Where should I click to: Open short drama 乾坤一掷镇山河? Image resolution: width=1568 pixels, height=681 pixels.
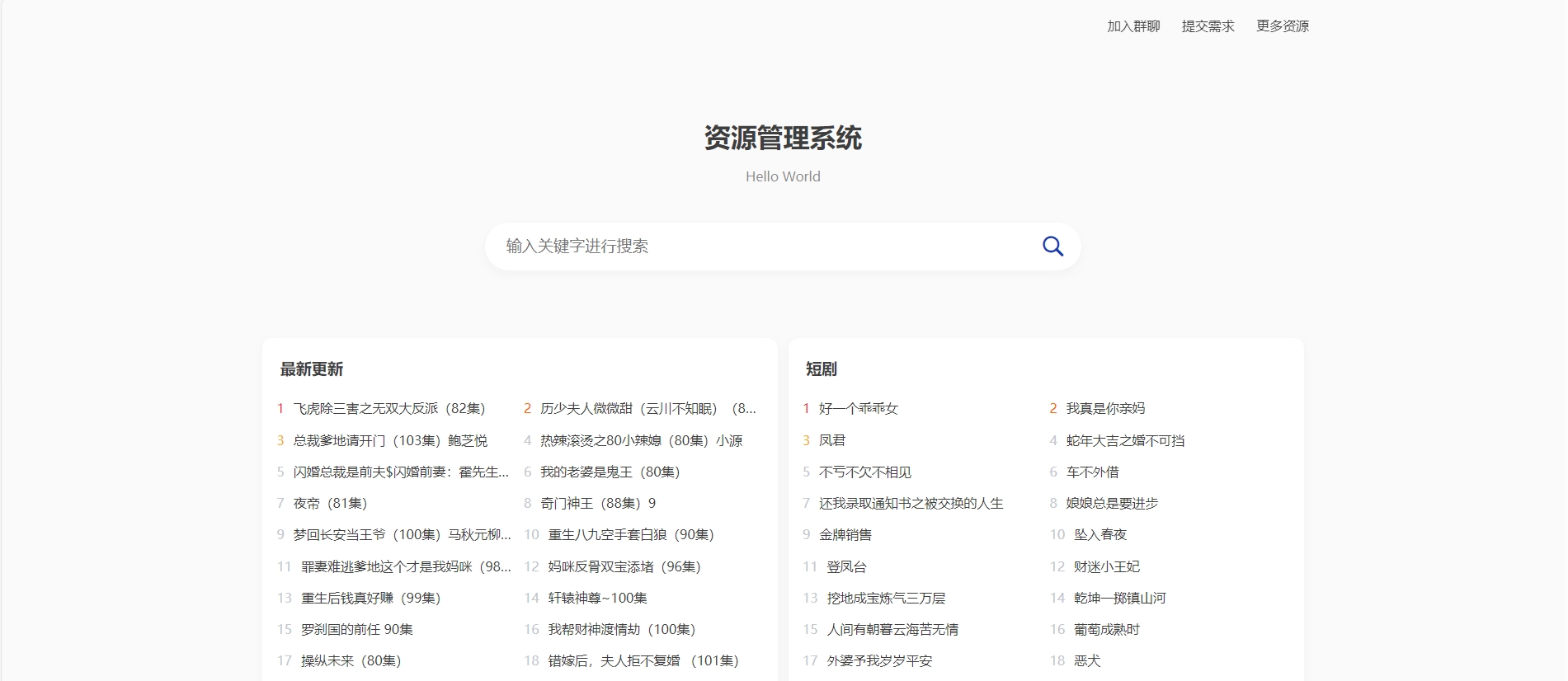(1120, 598)
